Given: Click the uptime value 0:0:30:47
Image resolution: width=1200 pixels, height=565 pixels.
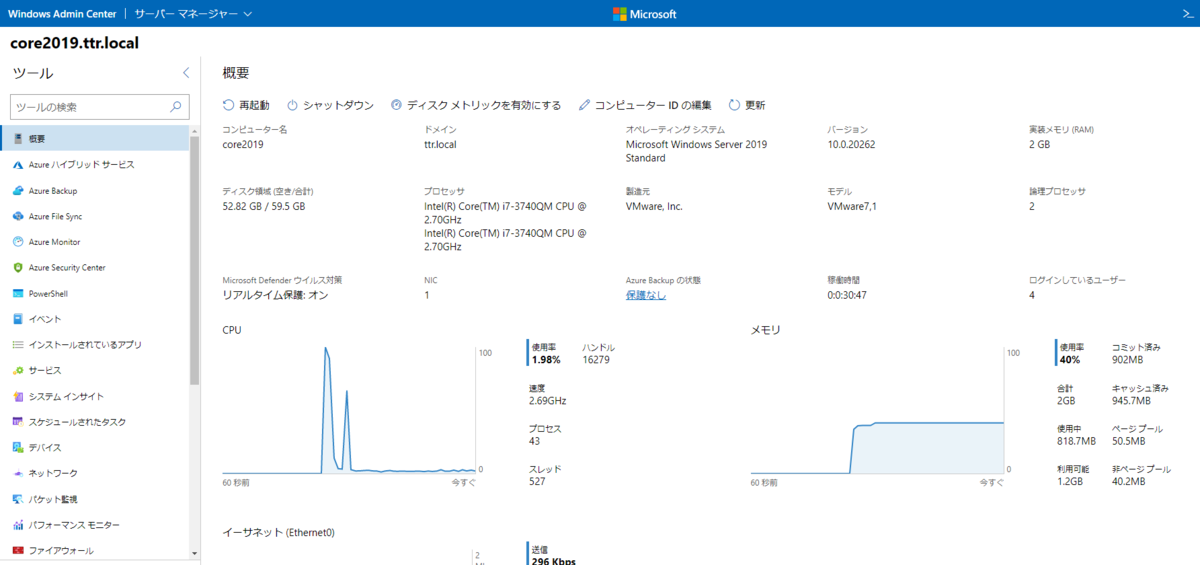Looking at the screenshot, I should (847, 295).
